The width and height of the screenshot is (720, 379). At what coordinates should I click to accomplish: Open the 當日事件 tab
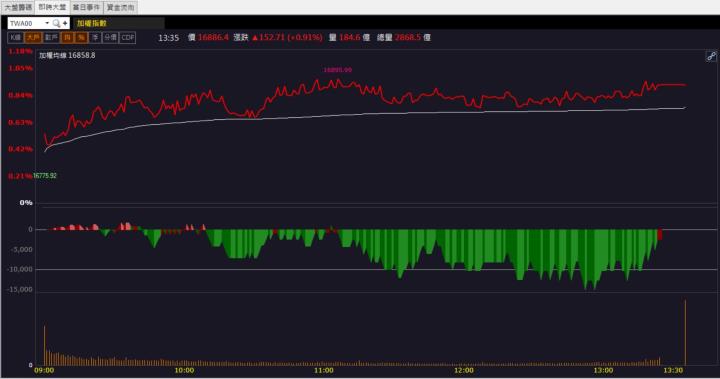[86, 7]
